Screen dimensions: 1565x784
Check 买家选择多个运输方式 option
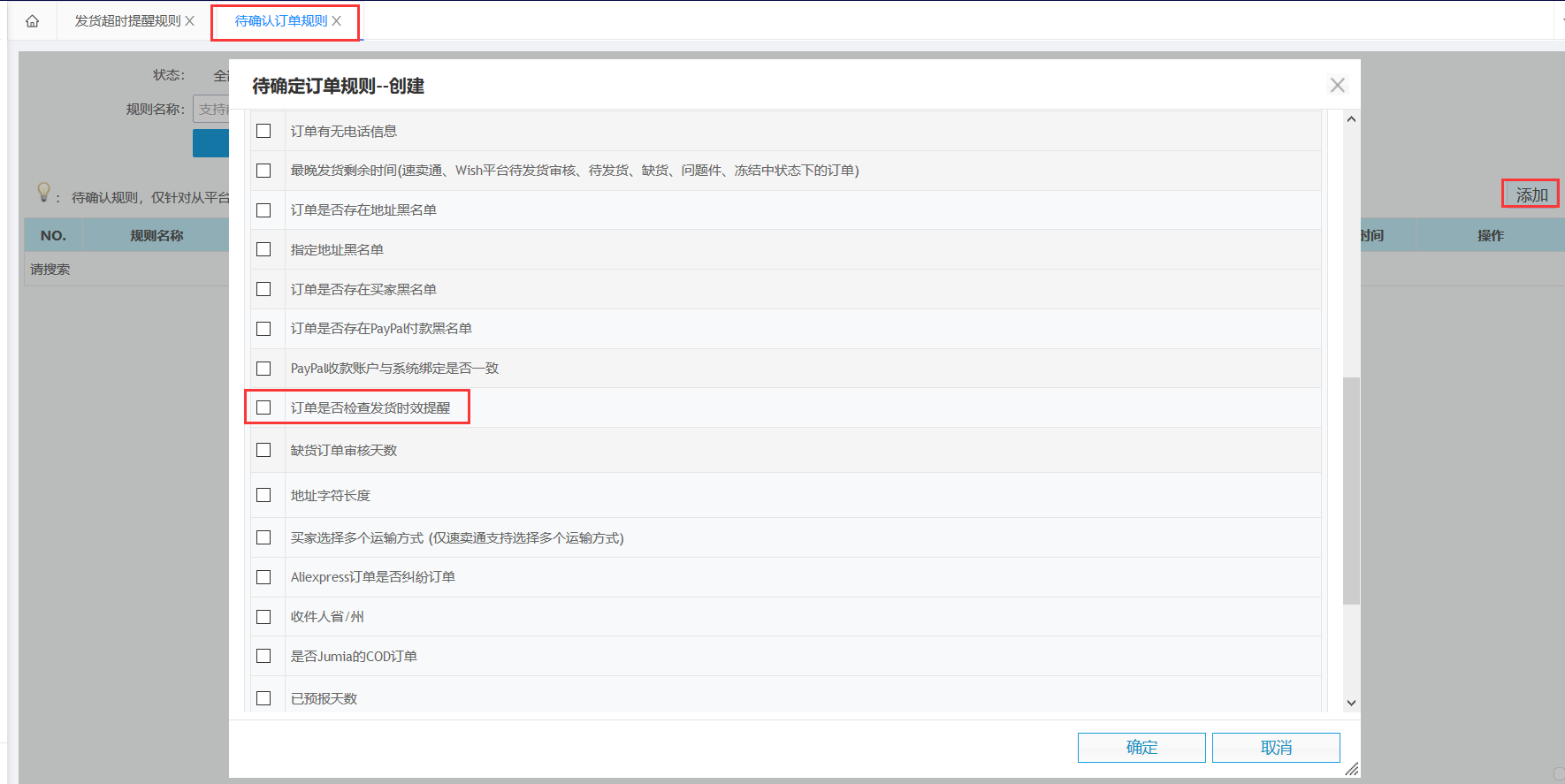(x=263, y=537)
